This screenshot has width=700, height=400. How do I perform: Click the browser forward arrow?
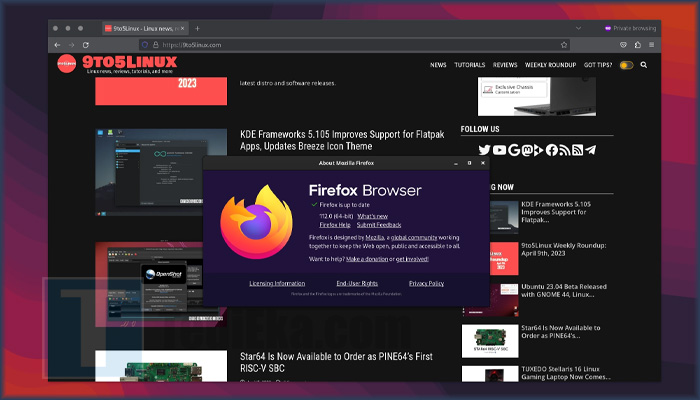tap(71, 45)
